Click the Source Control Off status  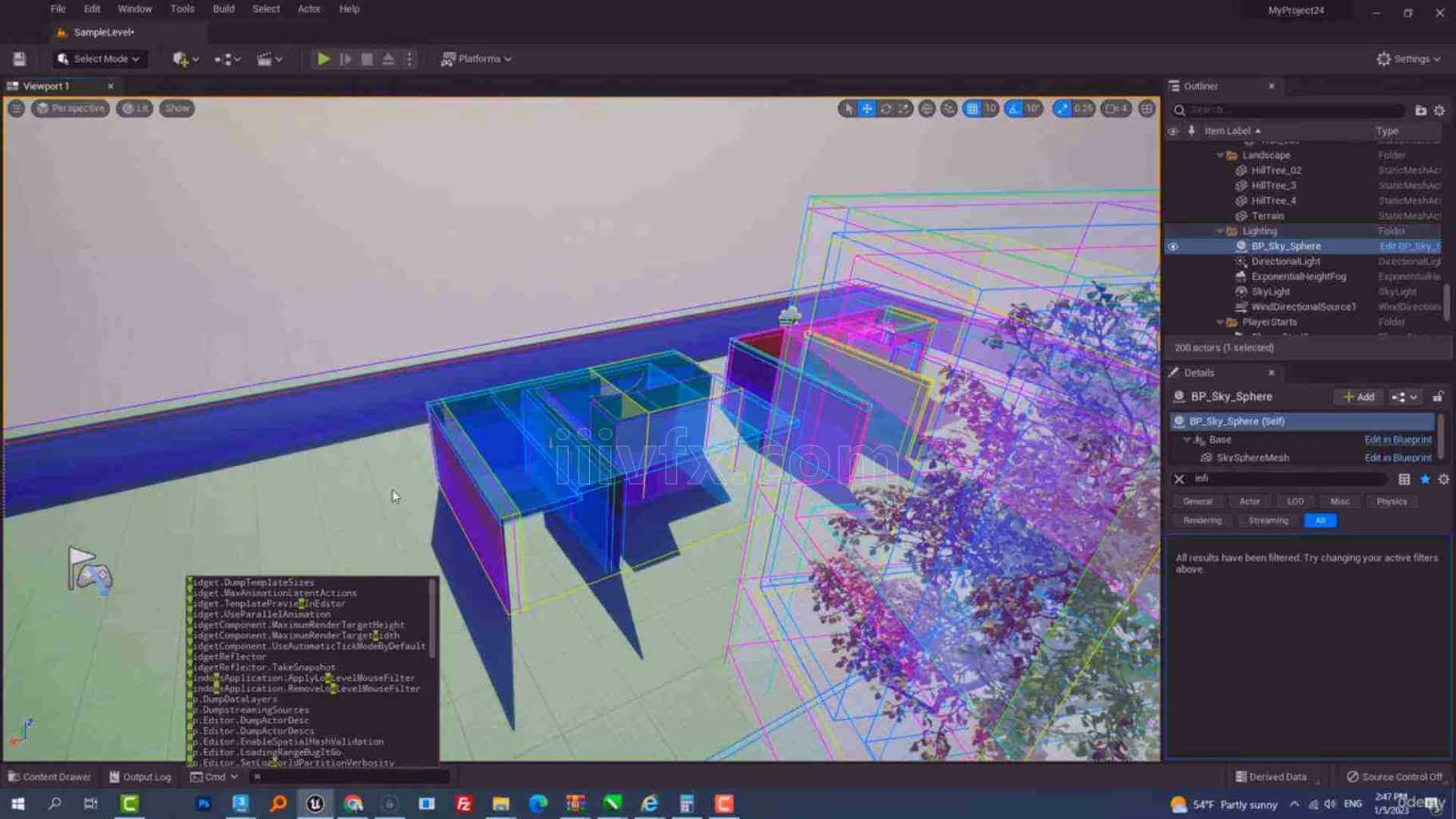pos(1395,777)
